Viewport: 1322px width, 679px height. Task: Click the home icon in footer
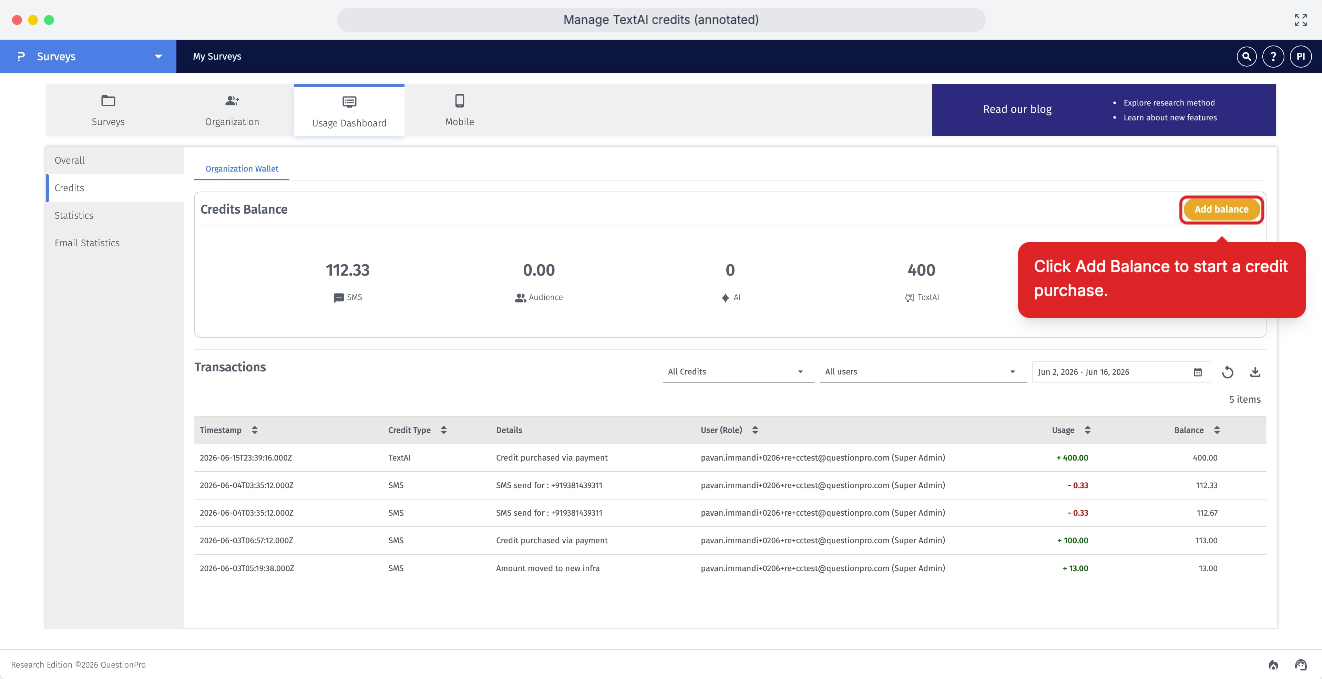(x=1273, y=664)
